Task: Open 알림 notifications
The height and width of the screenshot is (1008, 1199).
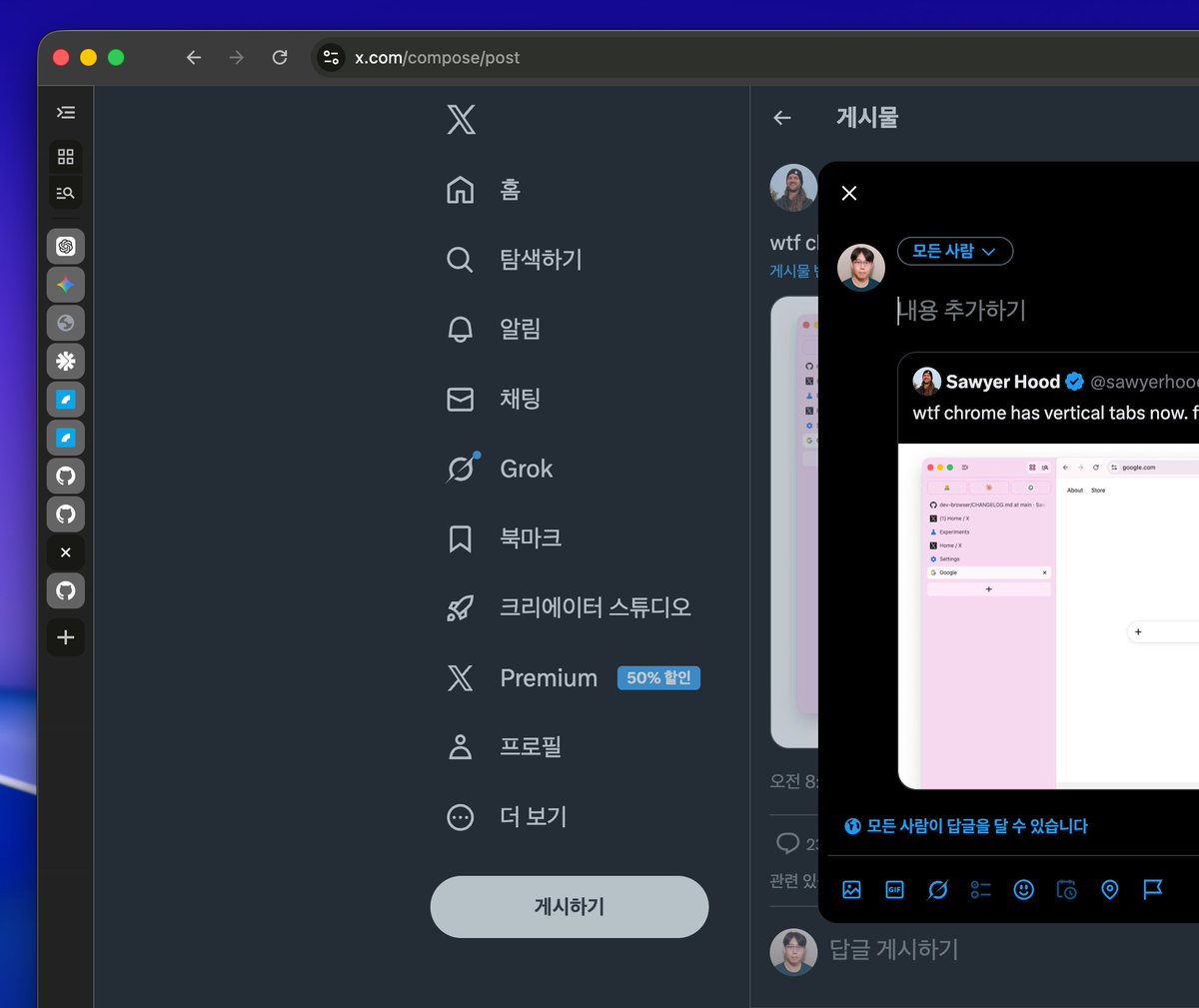Action: click(517, 329)
